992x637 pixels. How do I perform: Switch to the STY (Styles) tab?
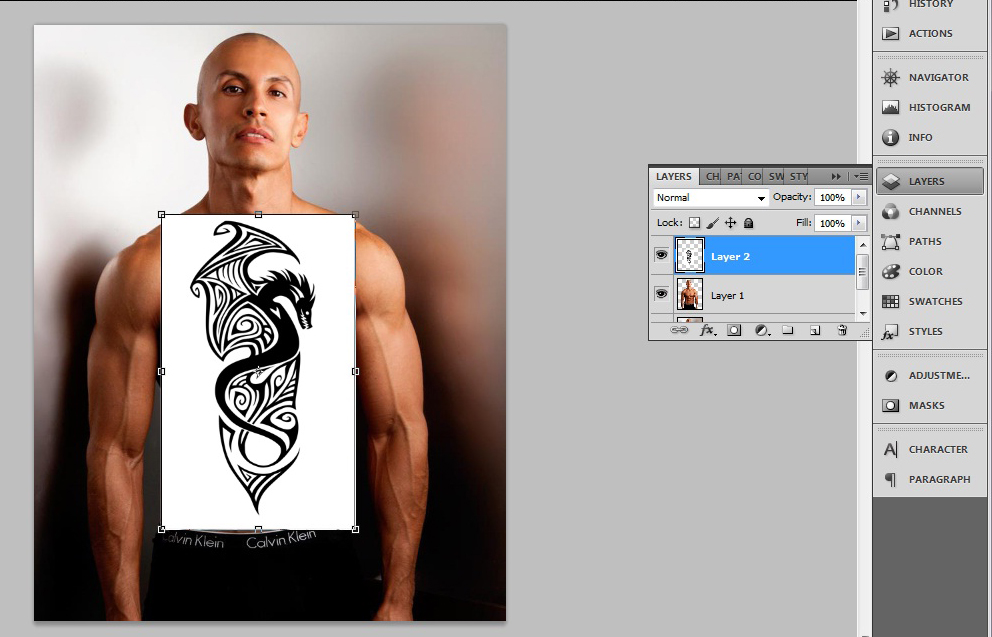click(798, 176)
